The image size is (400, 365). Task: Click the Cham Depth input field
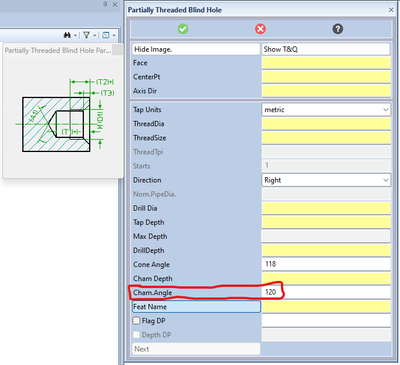tap(326, 278)
